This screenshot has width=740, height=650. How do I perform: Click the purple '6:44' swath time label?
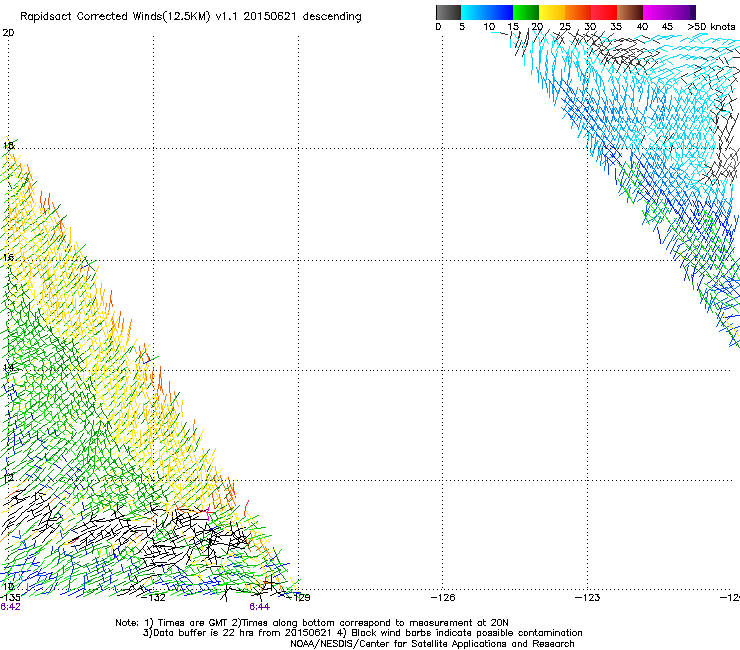click(x=260, y=607)
